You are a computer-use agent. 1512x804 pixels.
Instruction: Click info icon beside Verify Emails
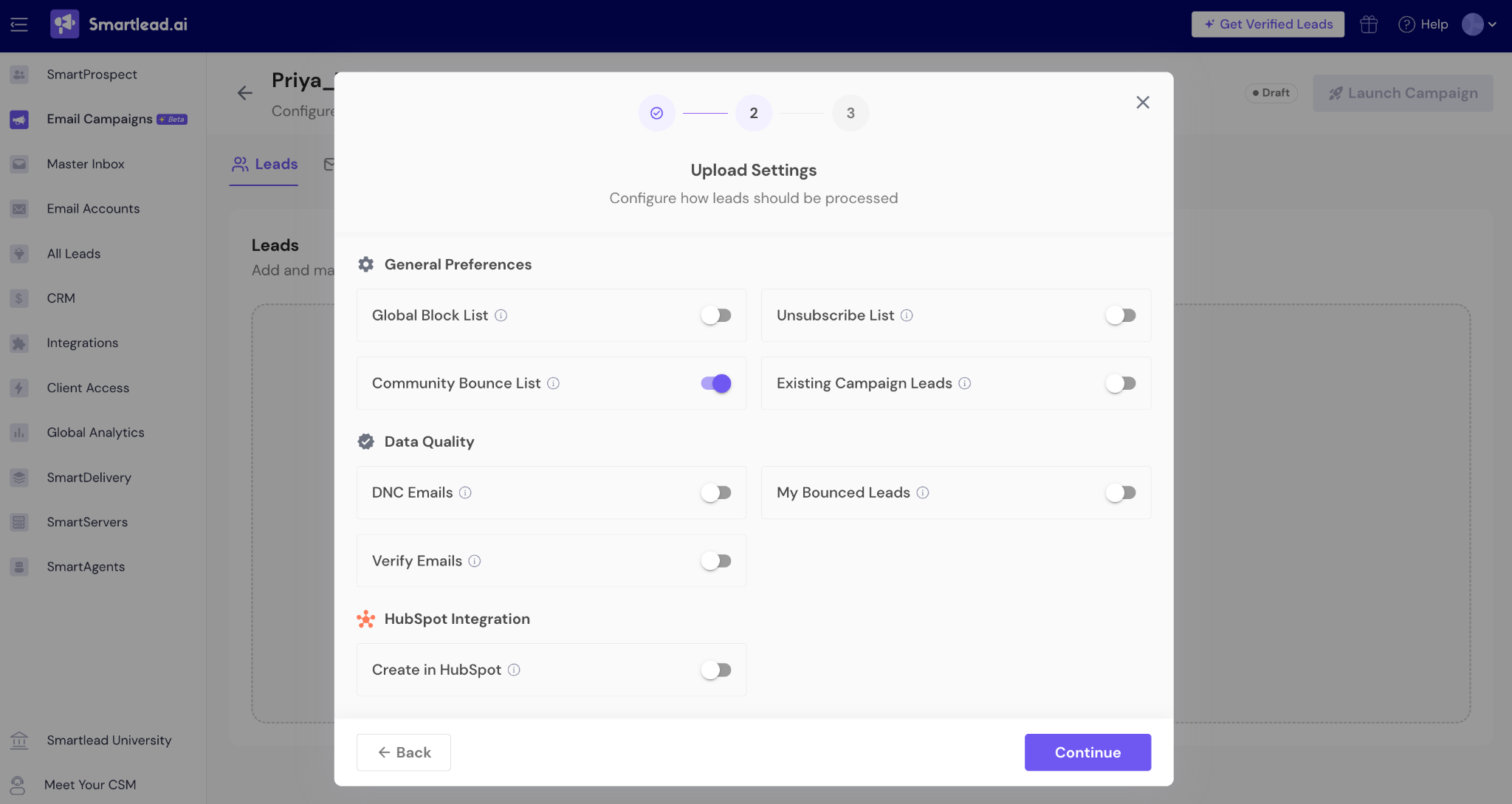(x=475, y=561)
